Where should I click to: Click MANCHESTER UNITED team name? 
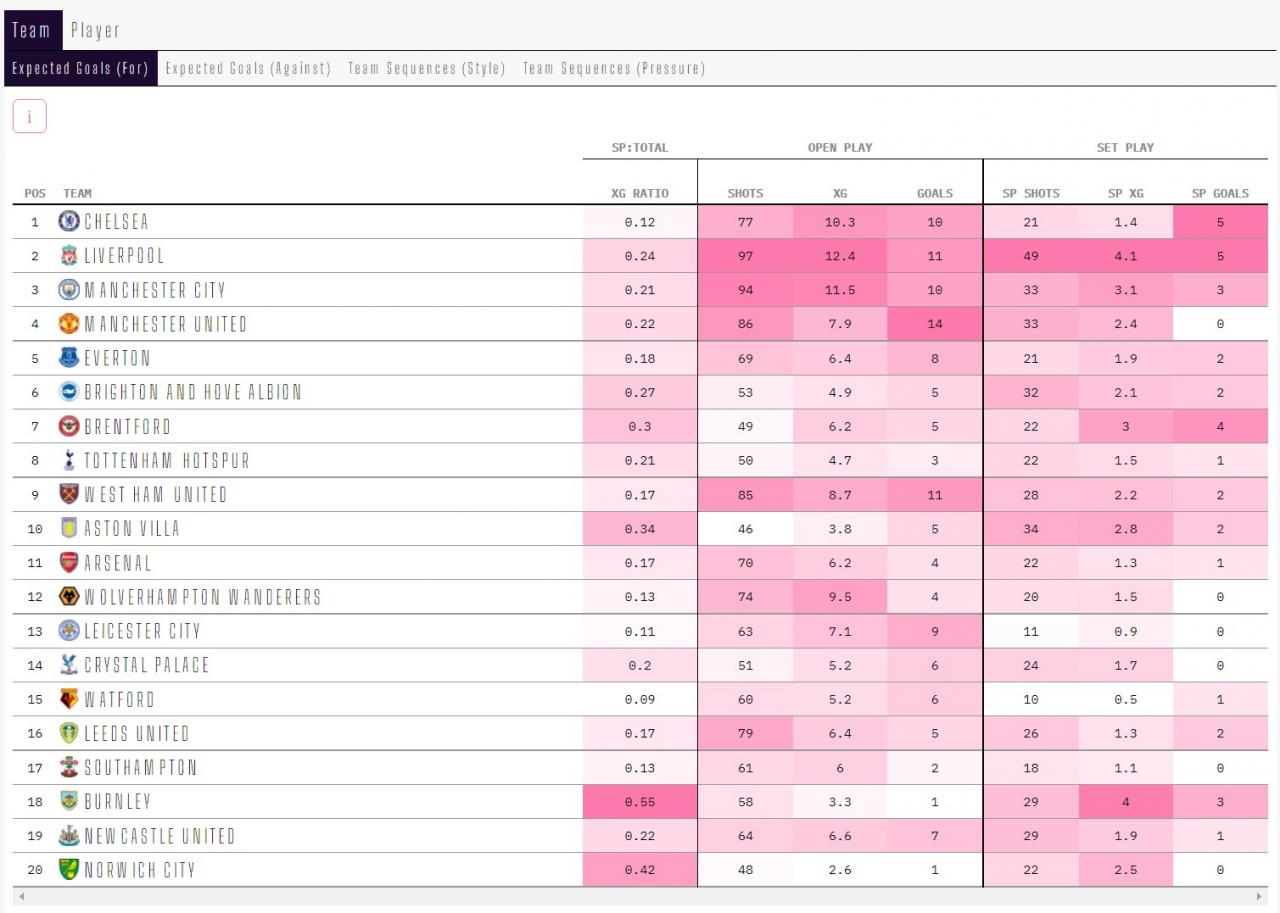pyautogui.click(x=166, y=324)
